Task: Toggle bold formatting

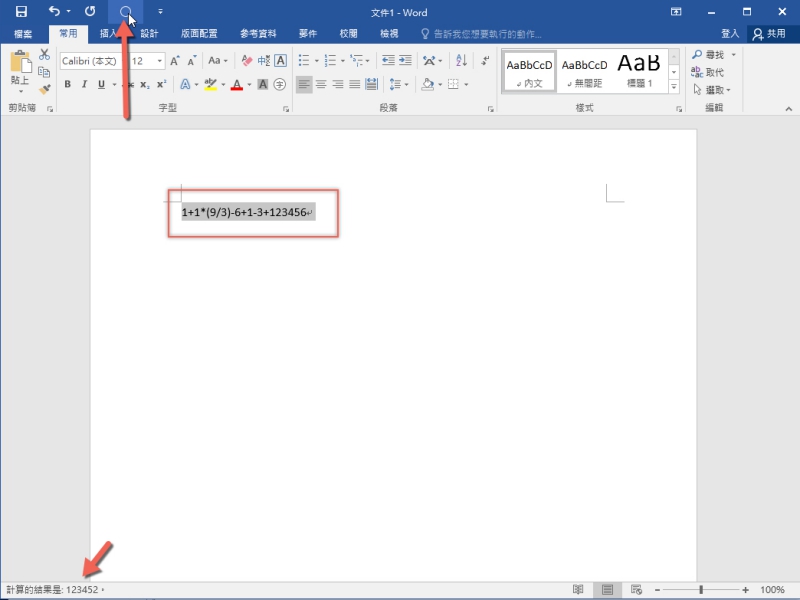Action: click(67, 84)
